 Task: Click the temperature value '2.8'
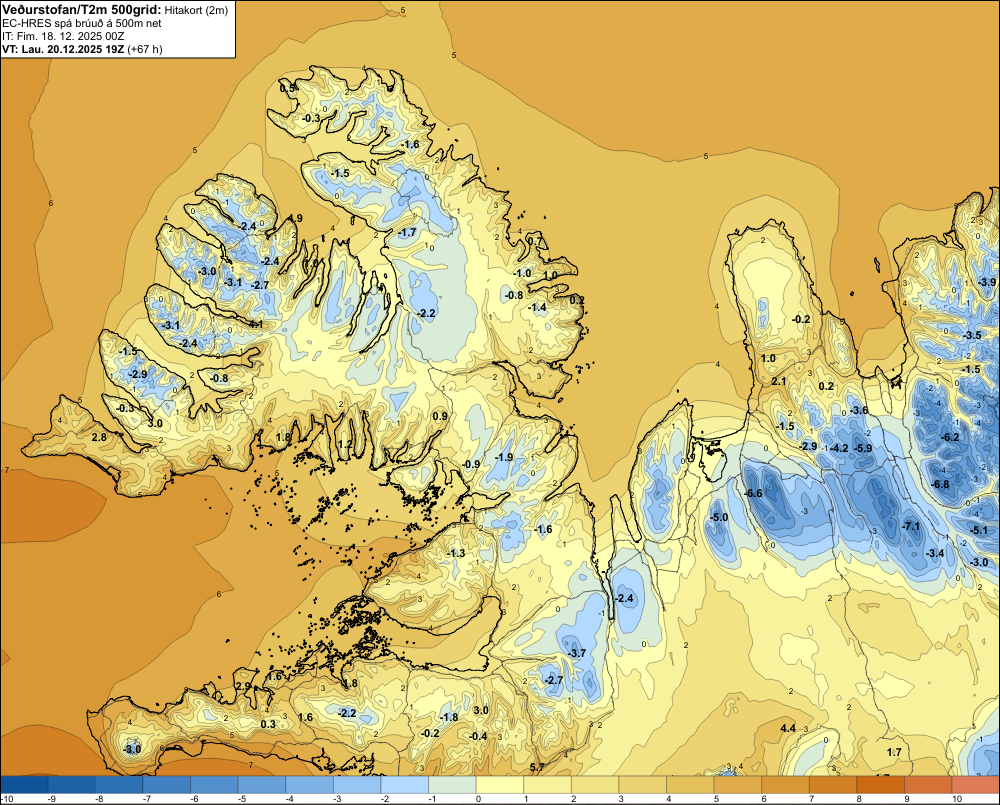tap(99, 437)
